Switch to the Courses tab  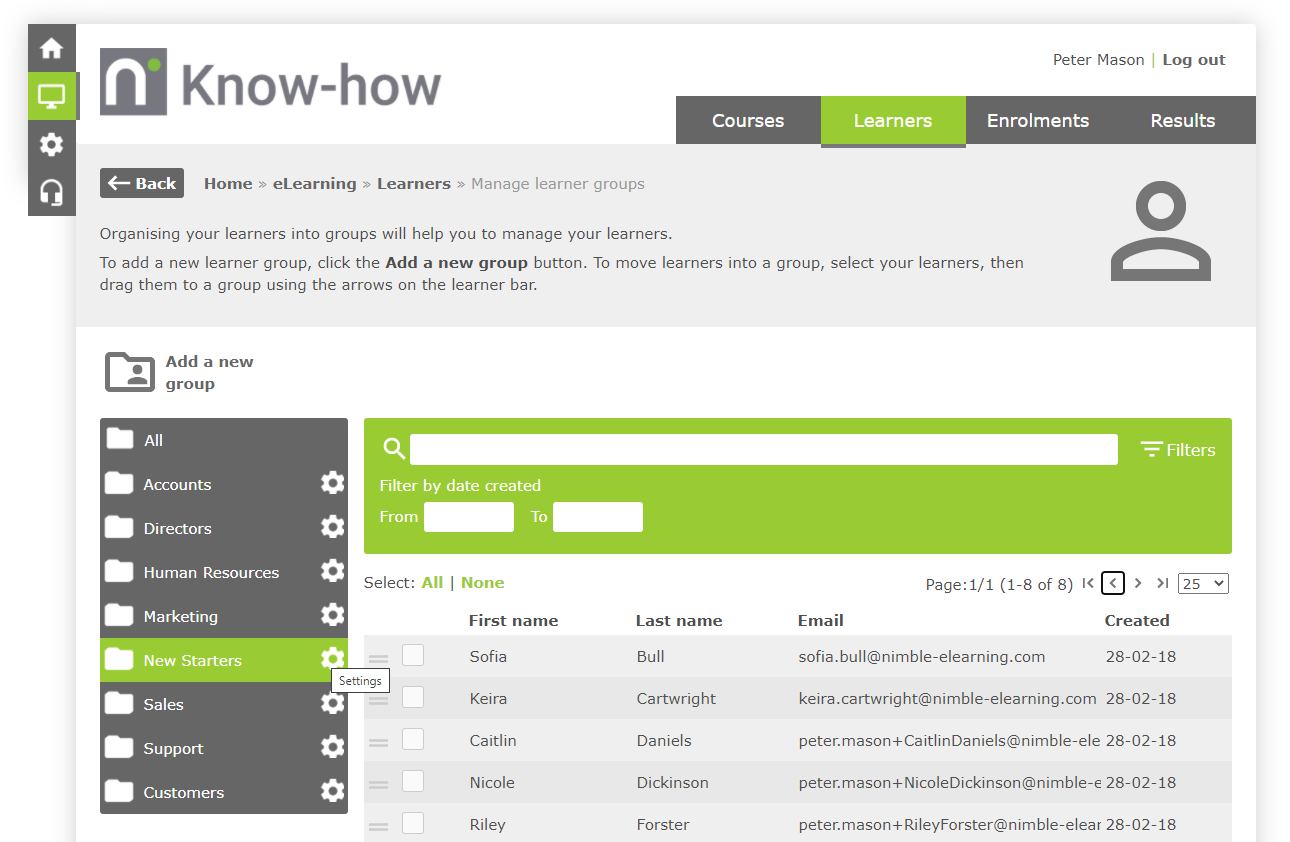[x=748, y=121]
